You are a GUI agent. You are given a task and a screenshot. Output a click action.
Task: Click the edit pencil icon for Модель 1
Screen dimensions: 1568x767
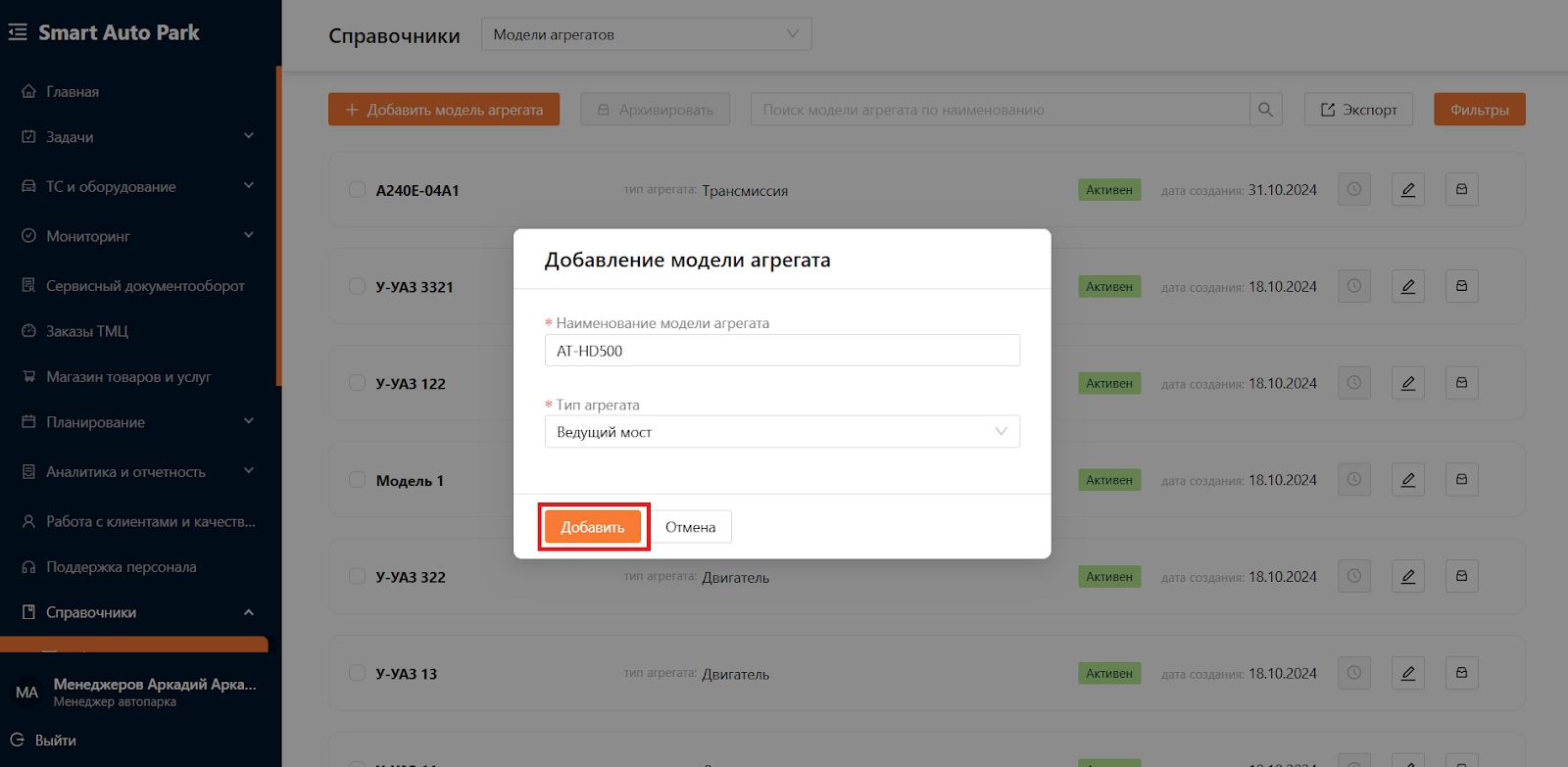pyautogui.click(x=1407, y=480)
